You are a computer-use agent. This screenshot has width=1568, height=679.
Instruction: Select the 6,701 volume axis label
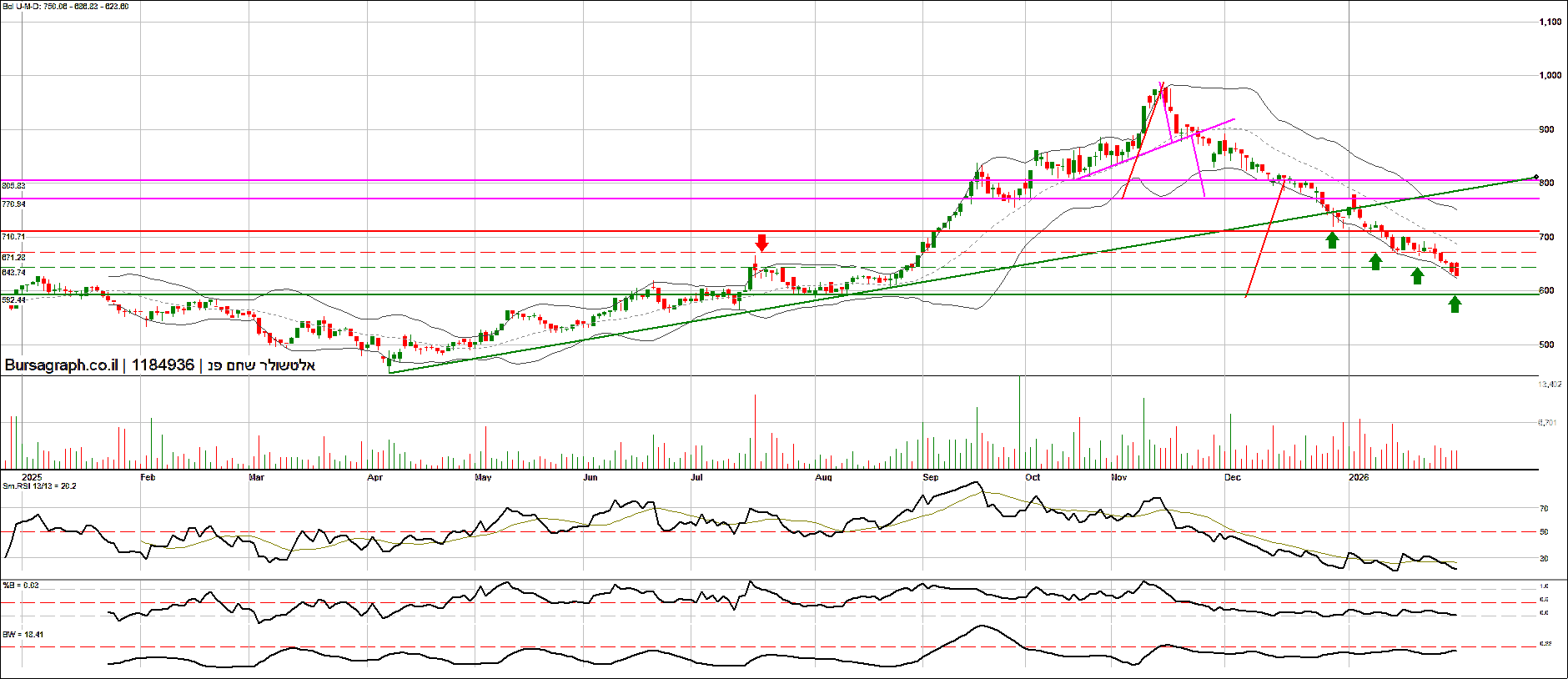point(1547,423)
